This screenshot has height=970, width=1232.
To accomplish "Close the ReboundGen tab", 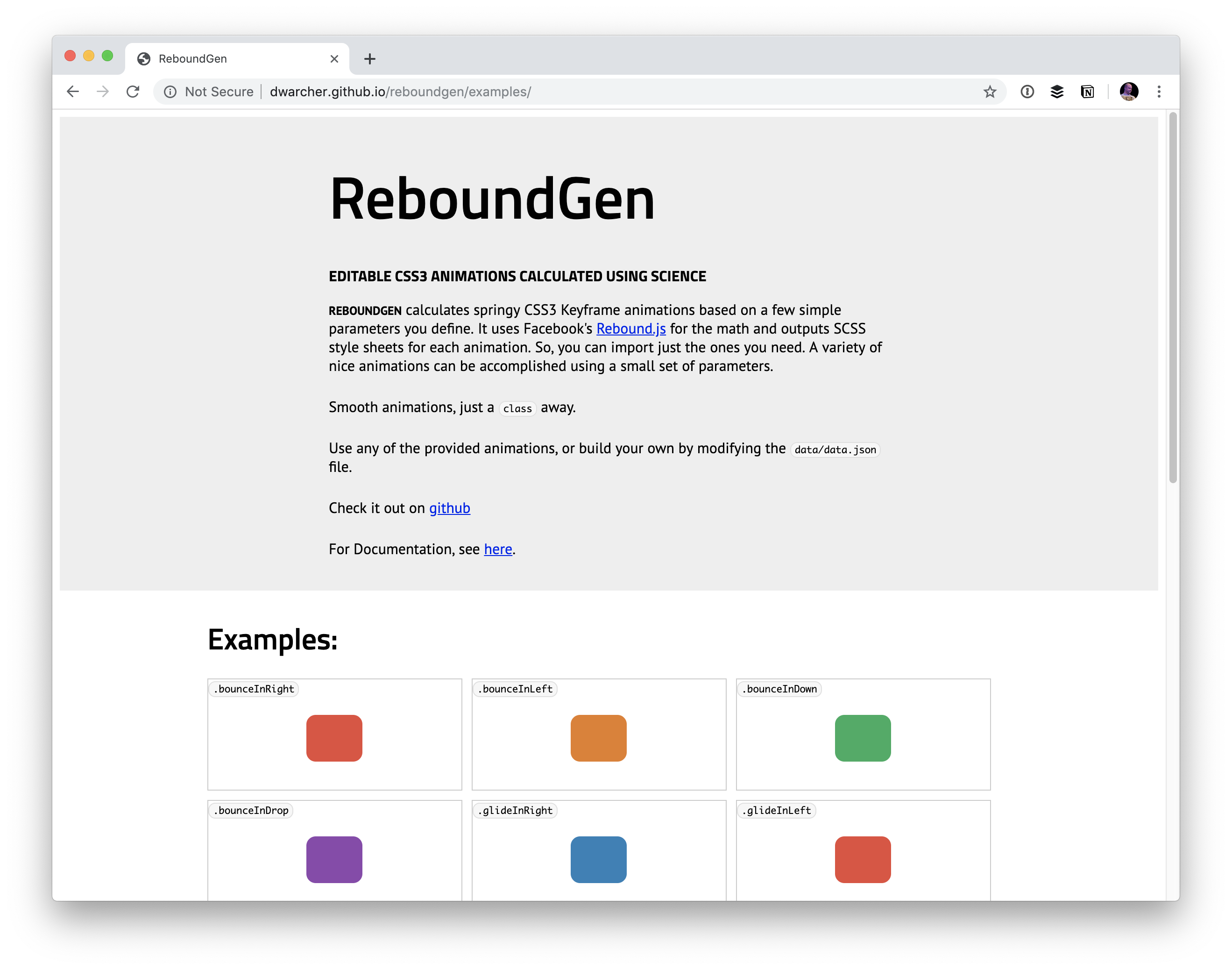I will point(334,58).
